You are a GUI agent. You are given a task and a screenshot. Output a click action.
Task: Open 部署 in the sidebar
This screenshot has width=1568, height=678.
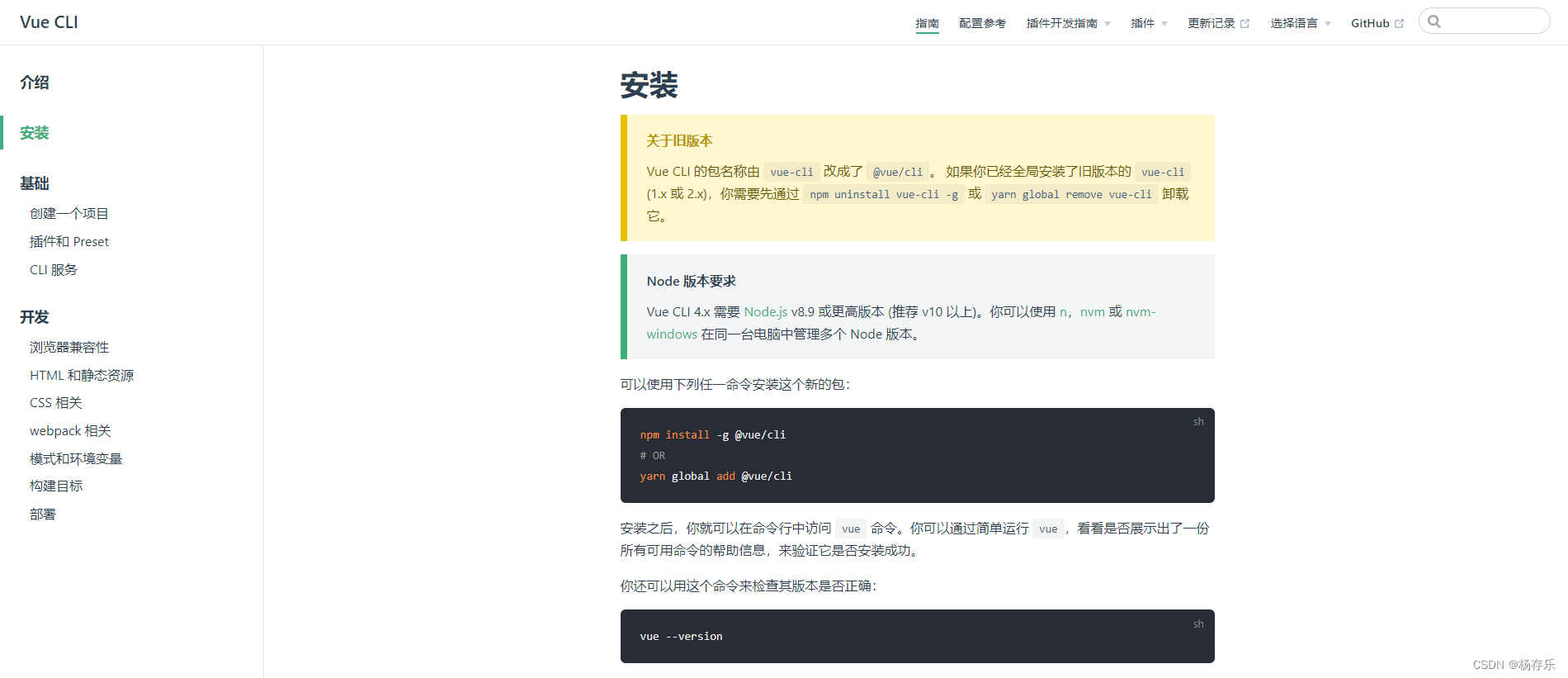coord(43,514)
